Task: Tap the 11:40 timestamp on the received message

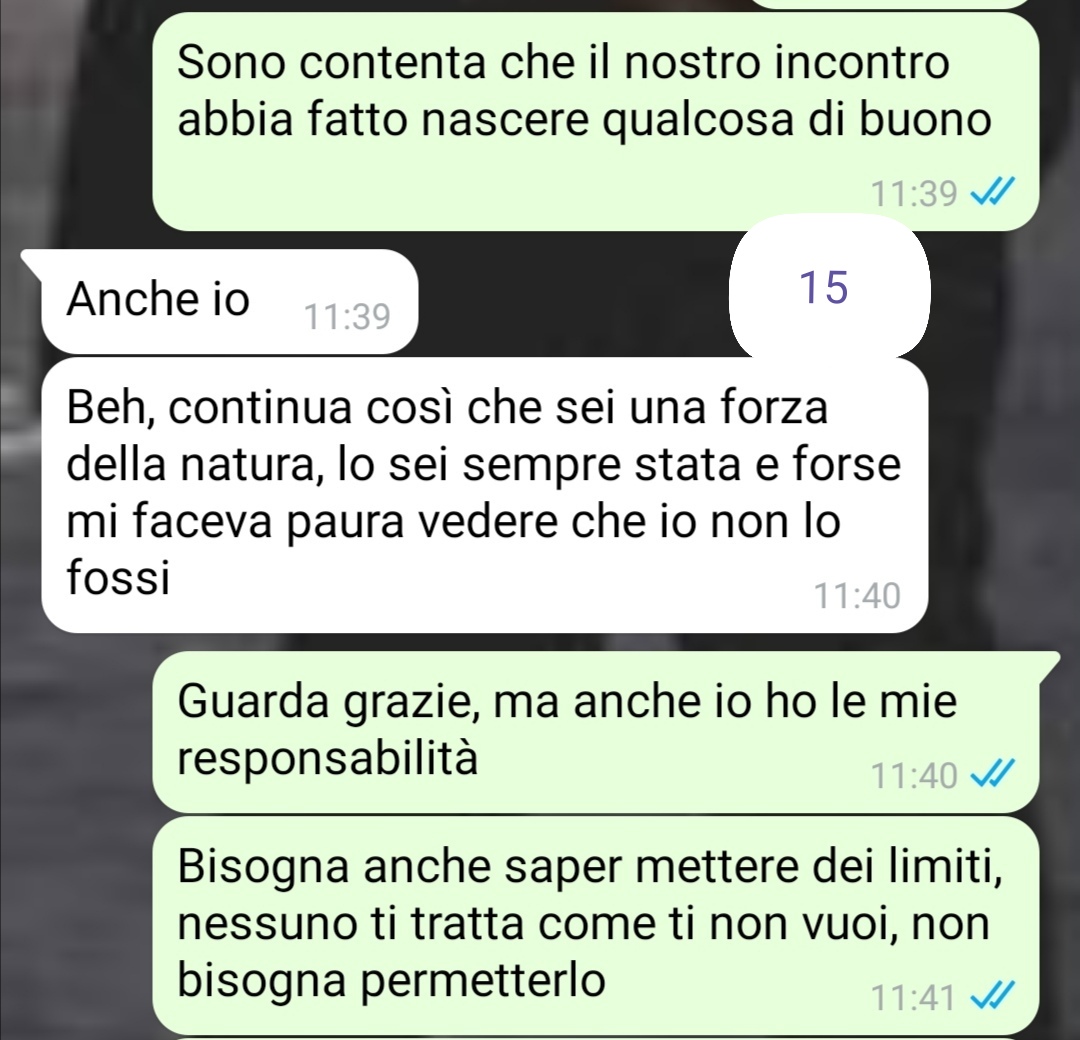Action: 857,596
